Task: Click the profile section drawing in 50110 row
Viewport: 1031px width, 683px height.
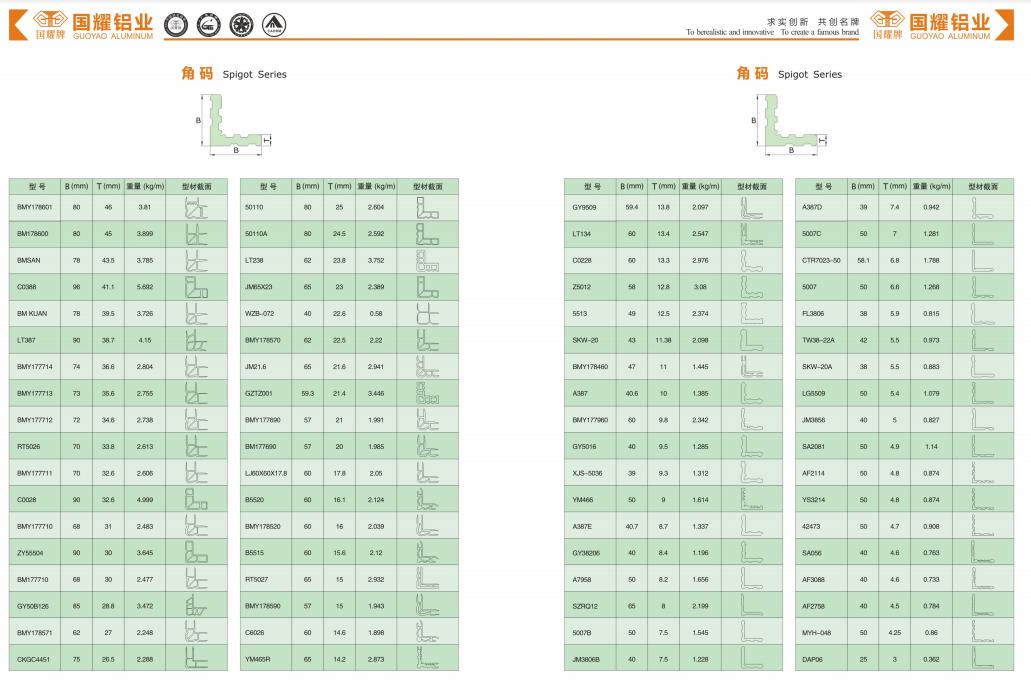Action: point(427,207)
